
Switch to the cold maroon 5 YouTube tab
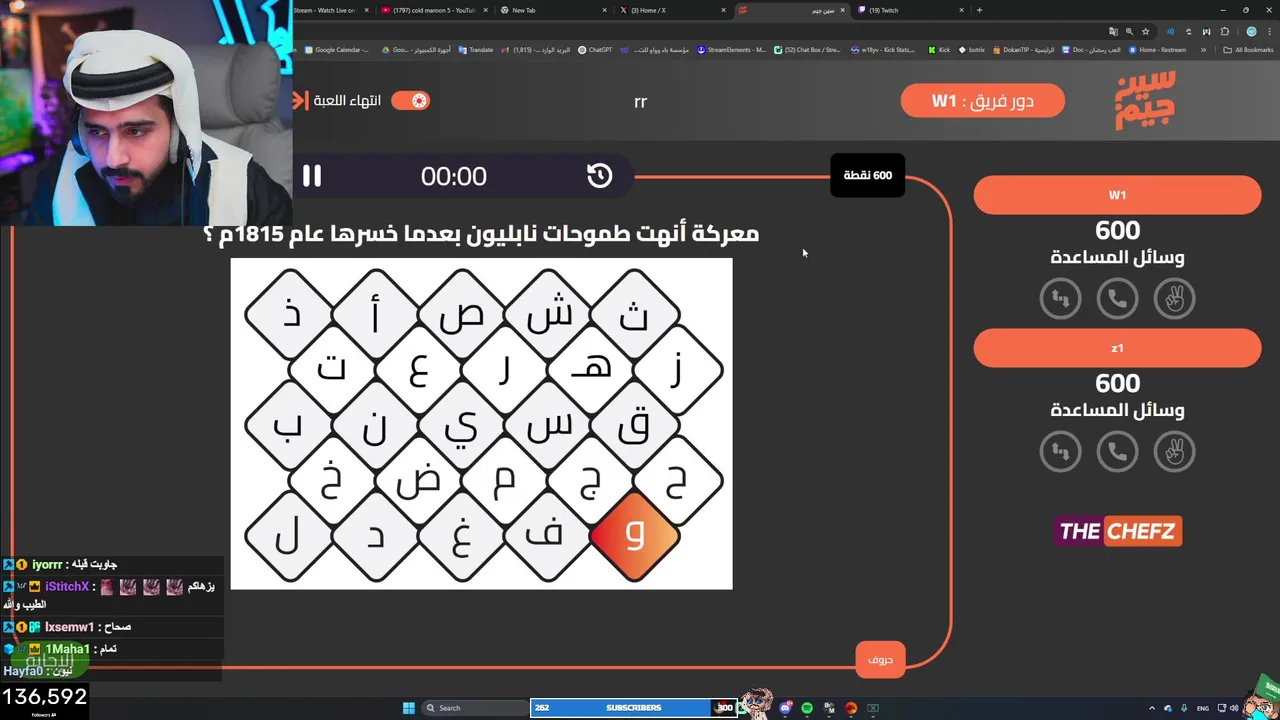[x=432, y=10]
